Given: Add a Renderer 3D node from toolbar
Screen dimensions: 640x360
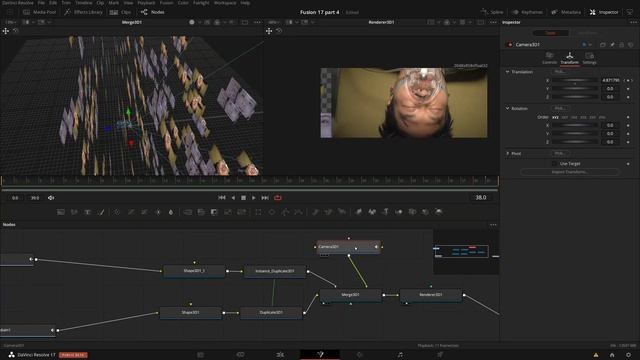Looking at the screenshot, I should (439, 212).
